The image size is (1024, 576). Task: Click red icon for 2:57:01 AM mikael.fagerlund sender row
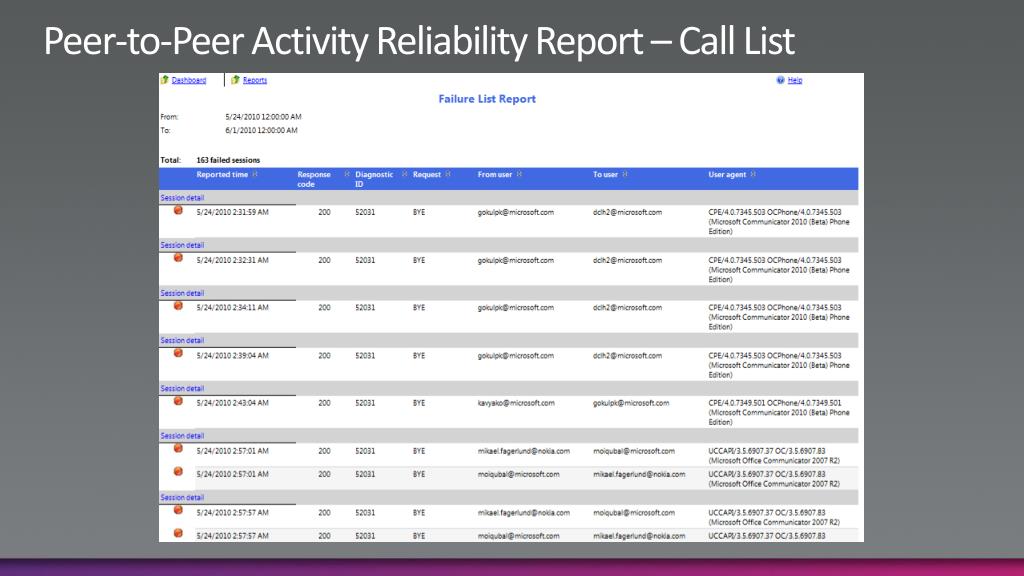tap(178, 449)
